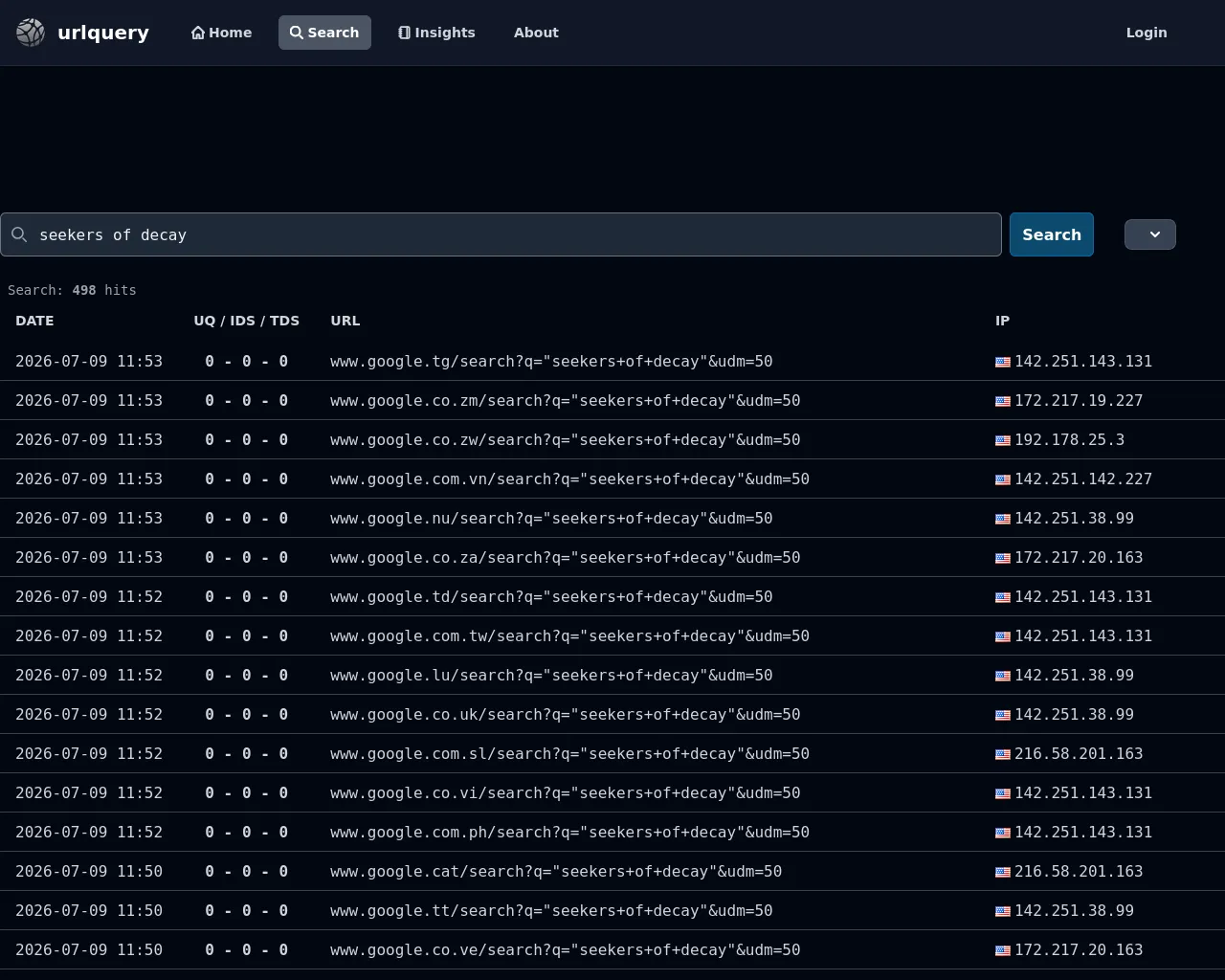Click the urlquery brand name

tap(103, 33)
